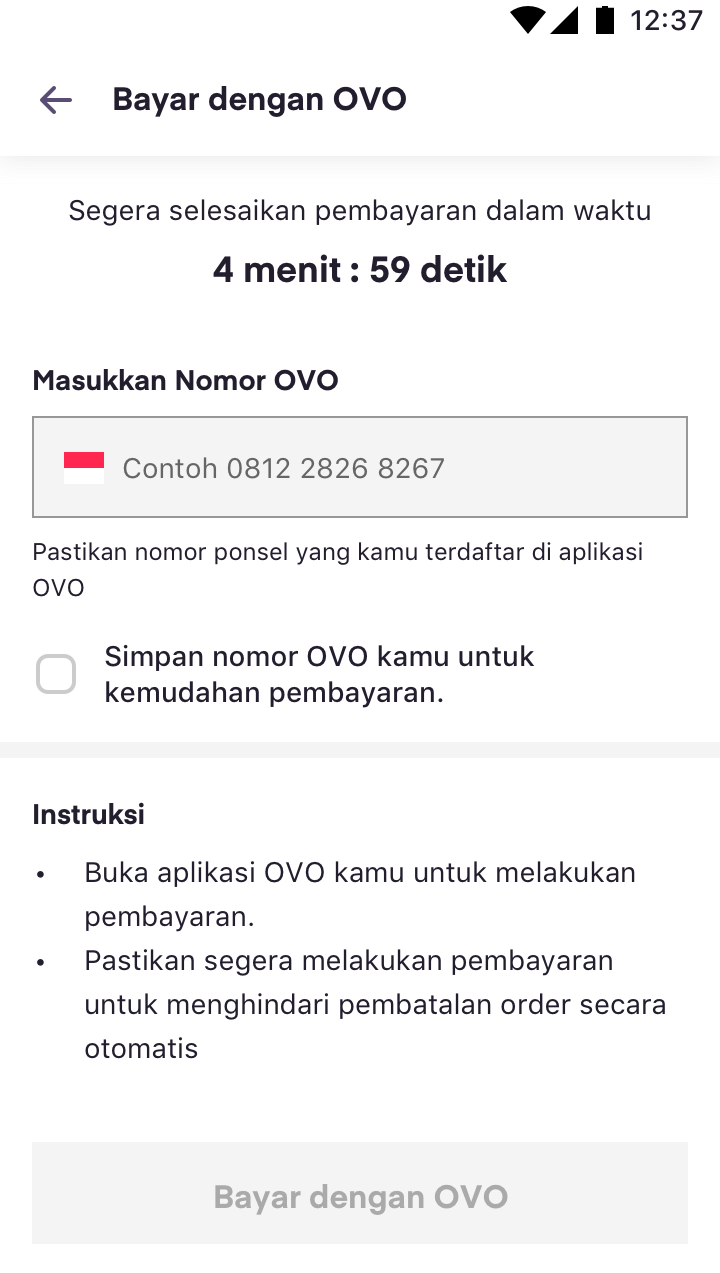The image size is (720, 1273).
Task: Tap the Pastikan segera melakukan pembayaran instruction
Action: coord(374,1004)
